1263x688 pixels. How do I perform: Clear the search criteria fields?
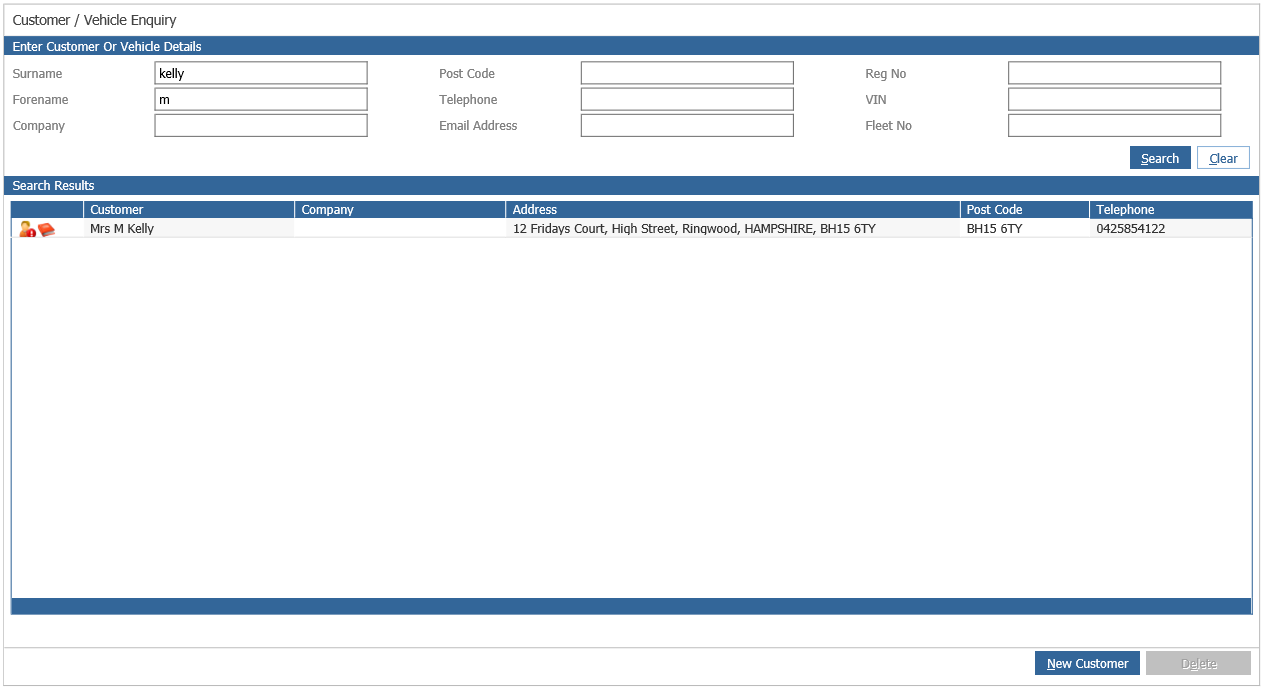click(x=1223, y=157)
